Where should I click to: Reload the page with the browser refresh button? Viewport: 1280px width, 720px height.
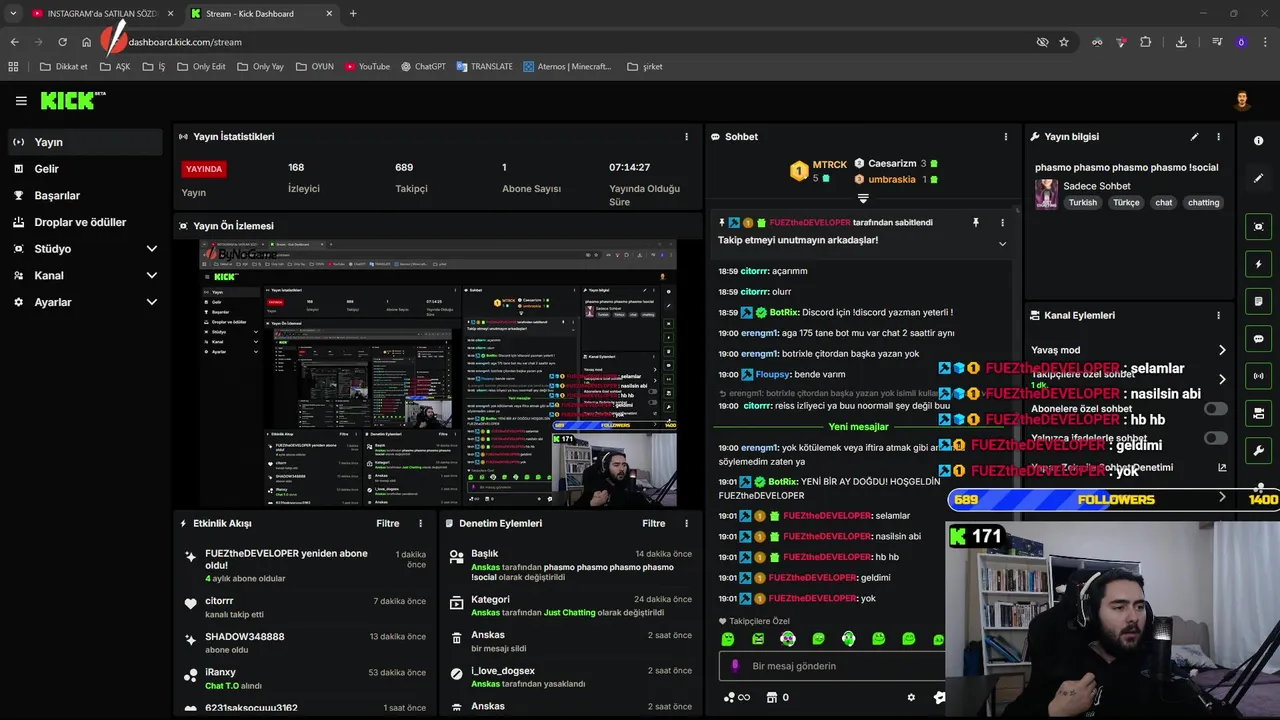[62, 42]
